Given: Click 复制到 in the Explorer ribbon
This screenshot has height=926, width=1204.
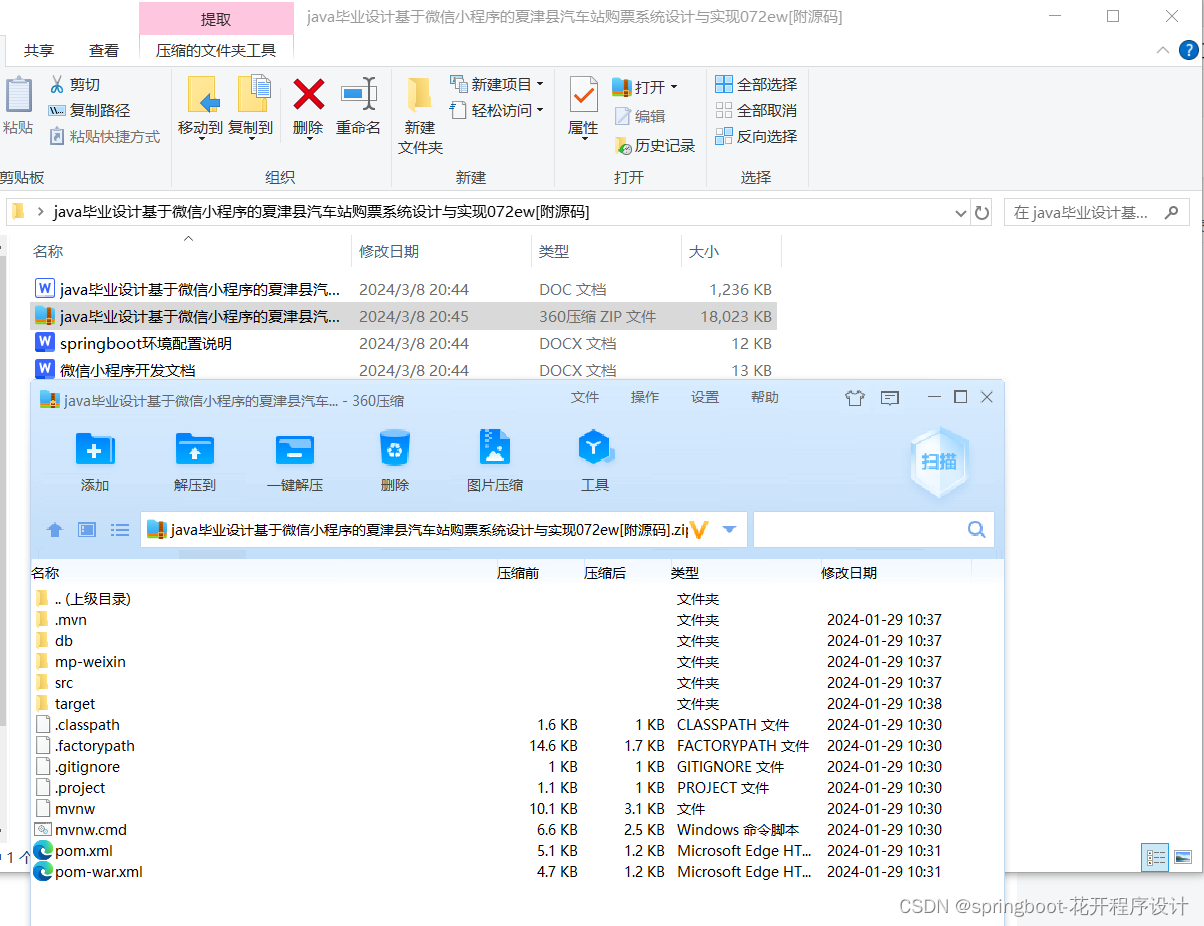Looking at the screenshot, I should pos(250,106).
